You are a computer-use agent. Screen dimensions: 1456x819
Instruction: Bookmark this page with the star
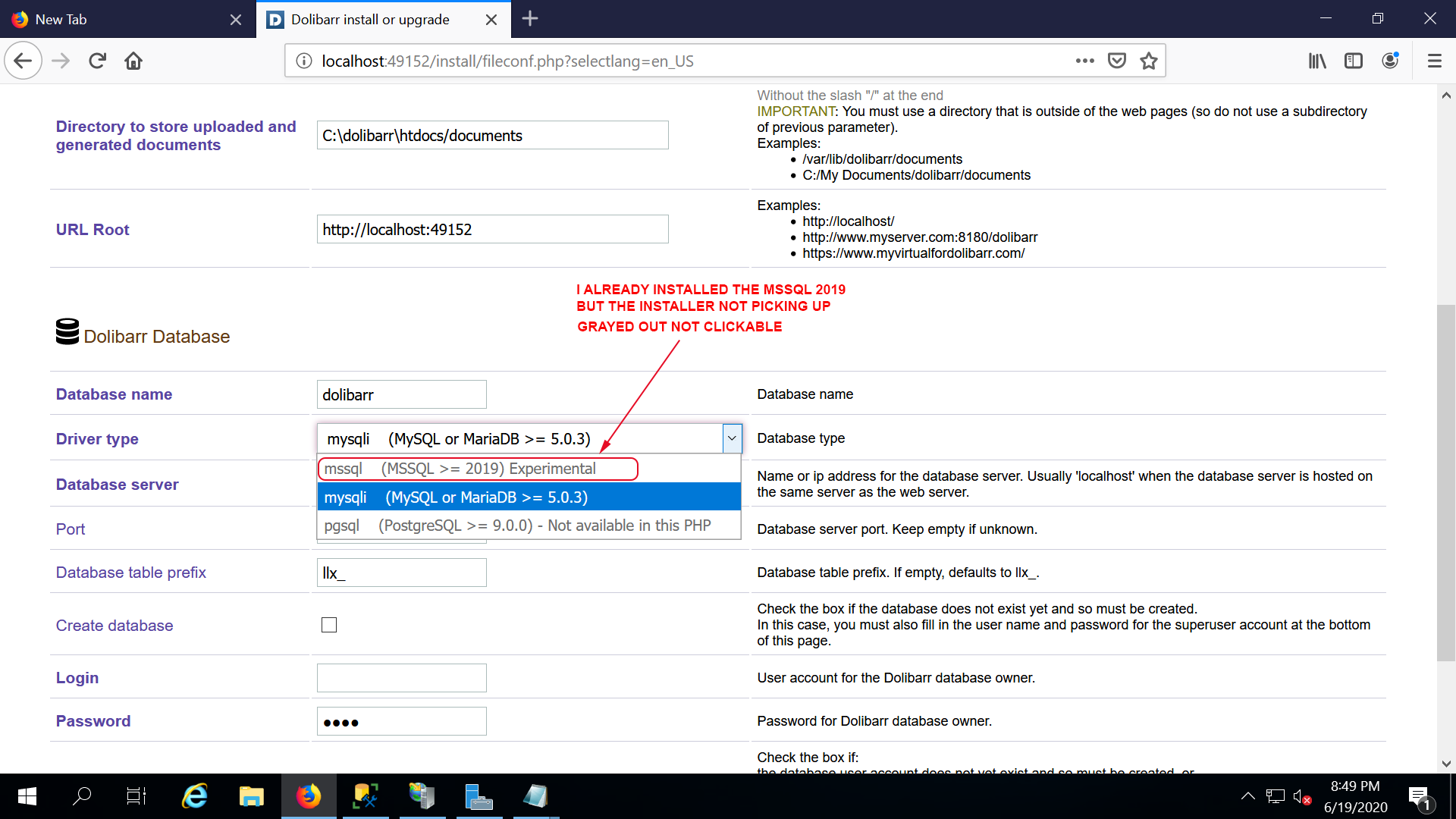tap(1149, 61)
